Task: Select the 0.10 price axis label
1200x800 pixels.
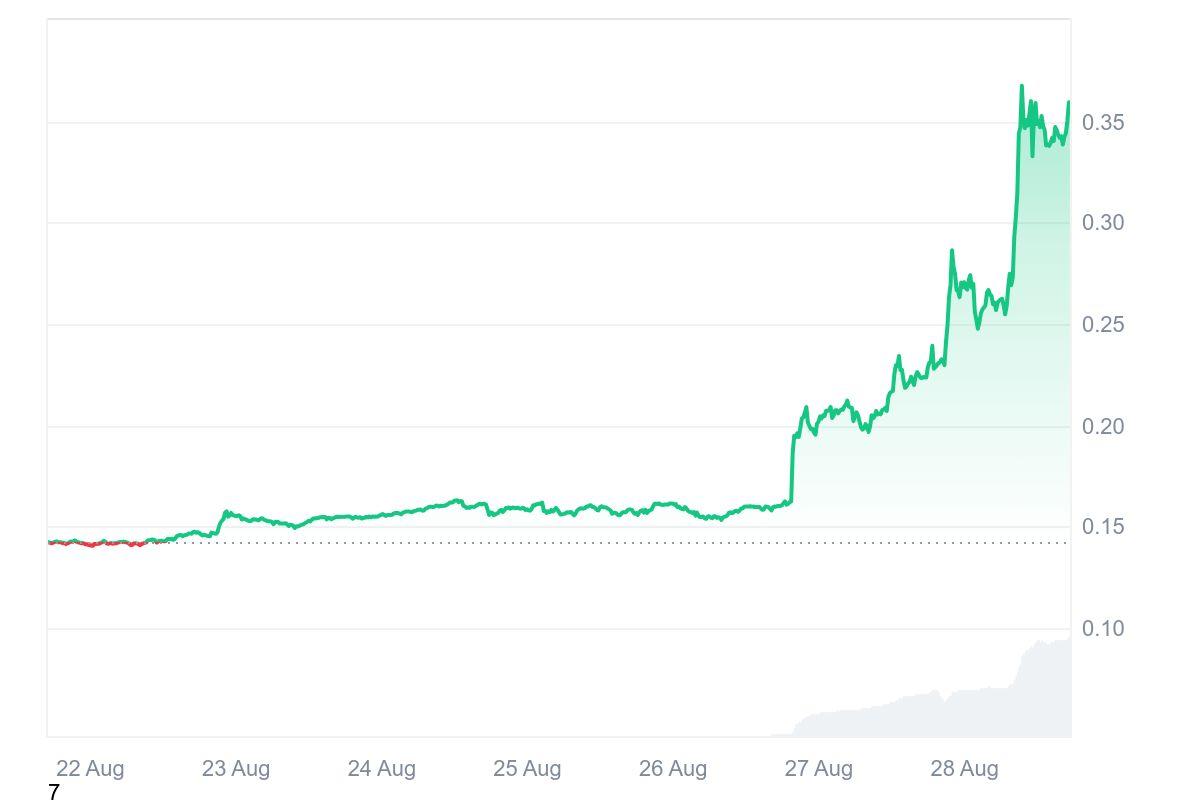Action: (x=1103, y=629)
